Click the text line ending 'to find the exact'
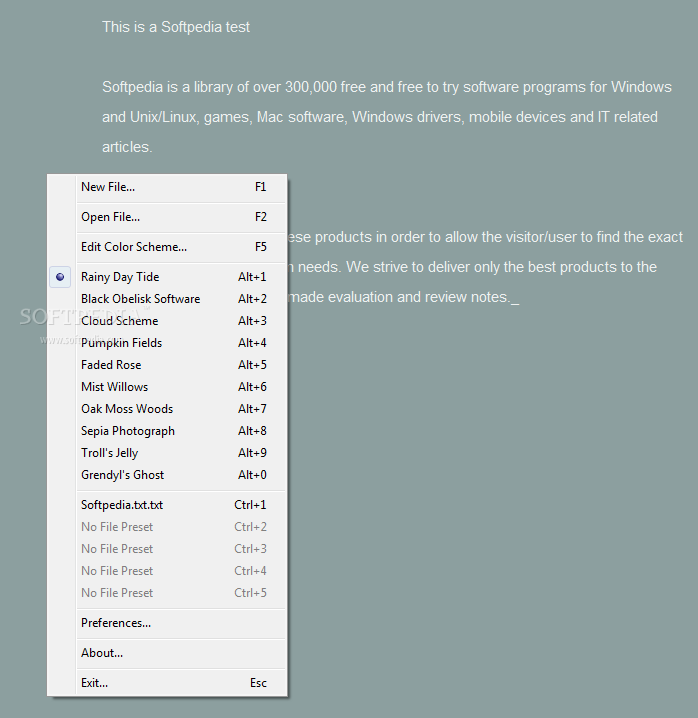Image resolution: width=698 pixels, height=718 pixels. (x=485, y=237)
